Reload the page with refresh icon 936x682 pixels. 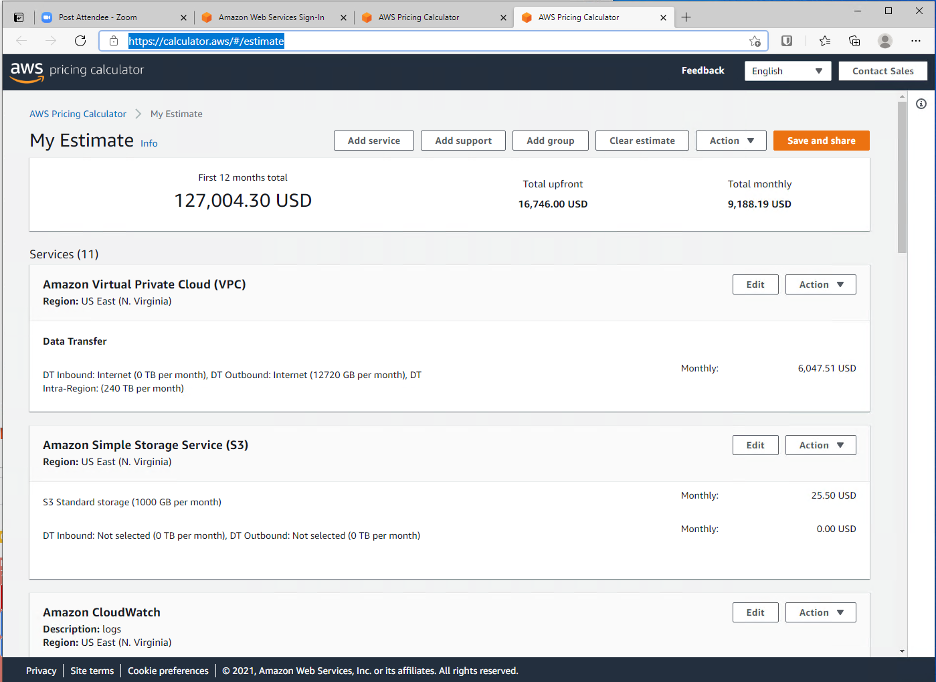click(x=80, y=41)
